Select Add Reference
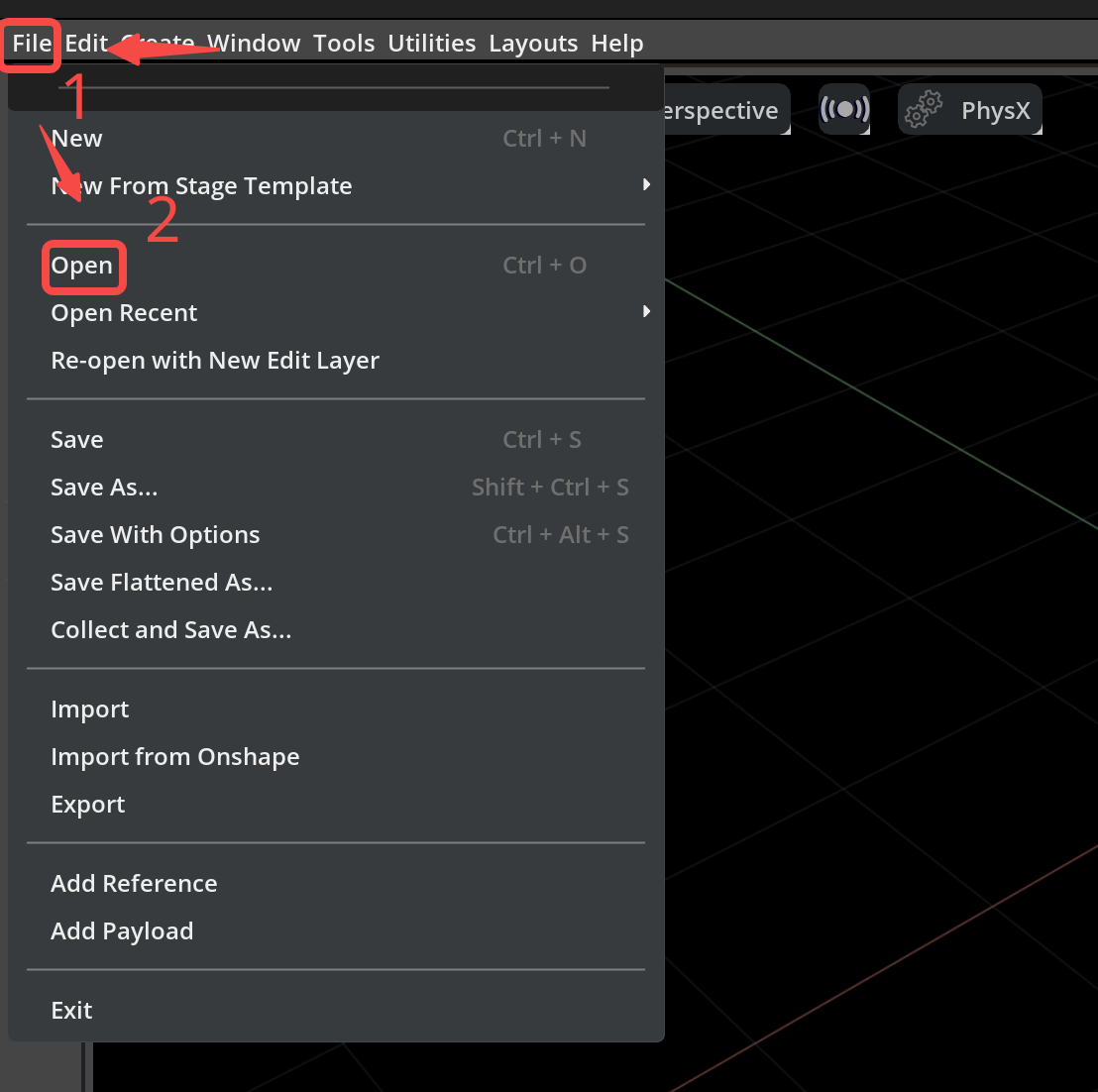 click(x=336, y=883)
